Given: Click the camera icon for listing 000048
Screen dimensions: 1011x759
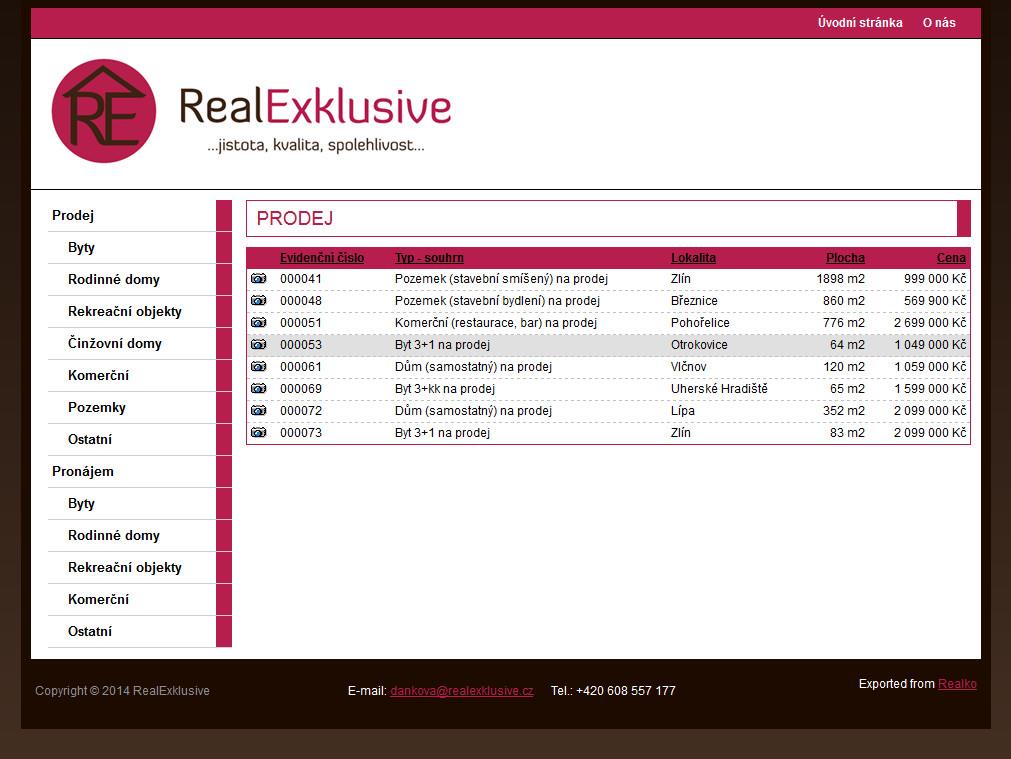Looking at the screenshot, I should point(259,301).
